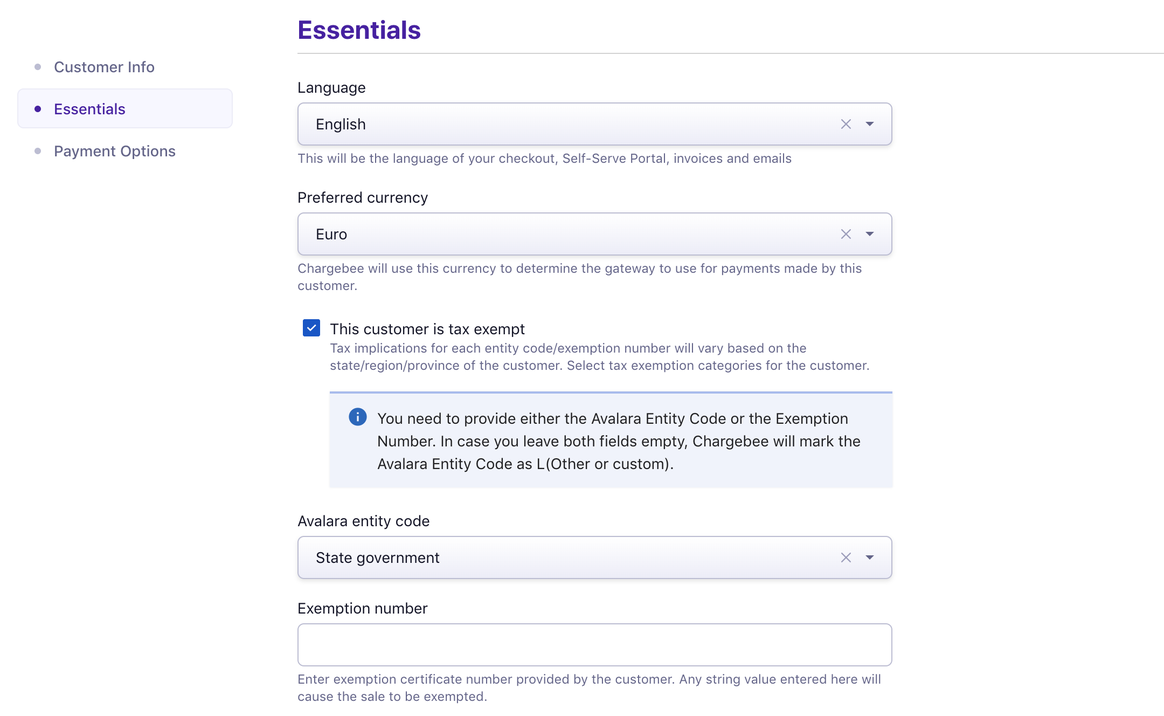Screen dimensions: 1164x716
Task: Click the English language combo box
Action: click(x=560, y=124)
